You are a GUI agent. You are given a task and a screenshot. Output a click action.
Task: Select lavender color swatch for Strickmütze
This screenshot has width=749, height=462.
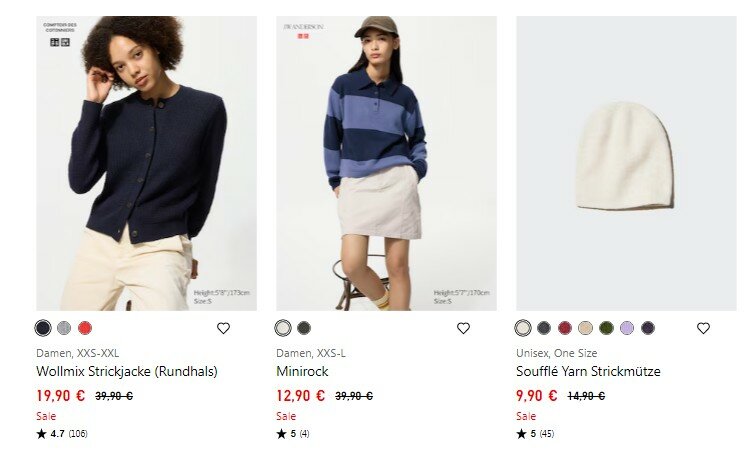pos(627,328)
